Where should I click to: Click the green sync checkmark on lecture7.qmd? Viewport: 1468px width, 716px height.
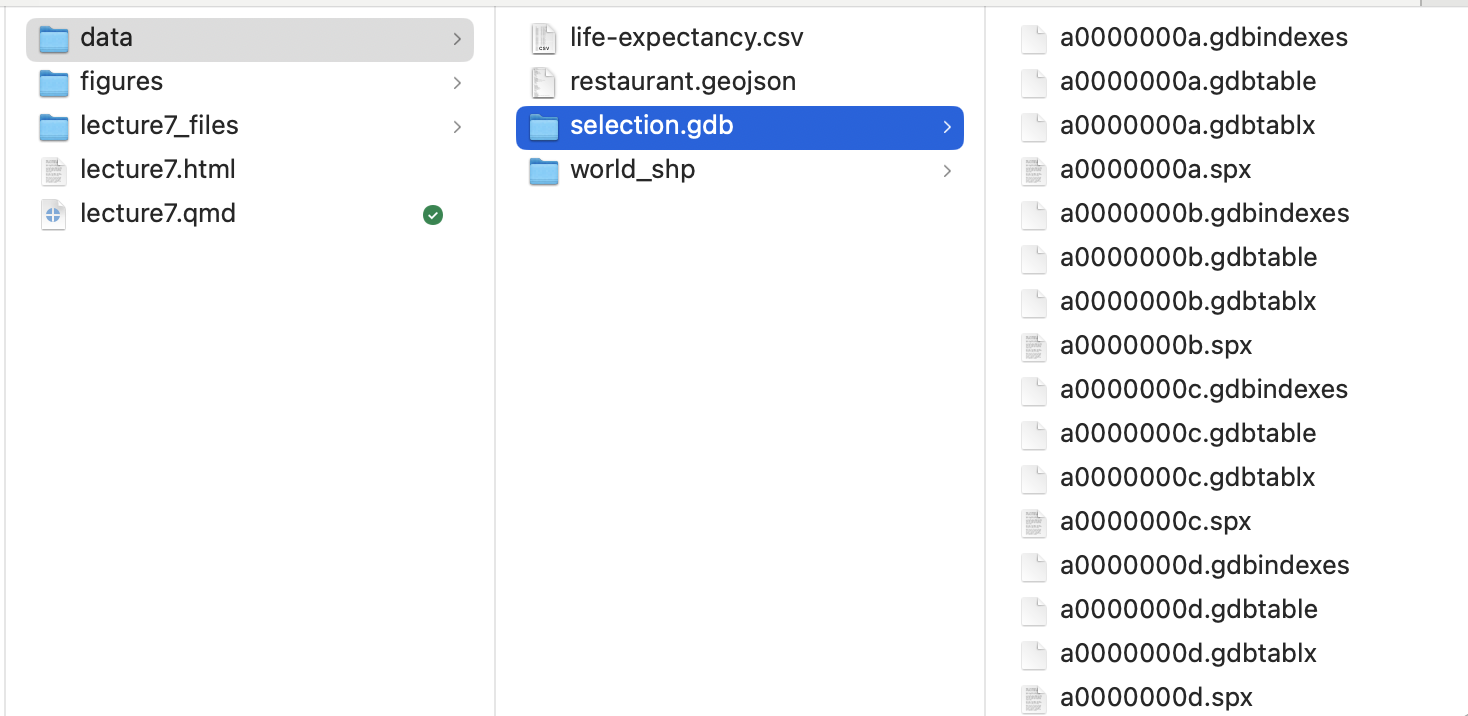433,215
